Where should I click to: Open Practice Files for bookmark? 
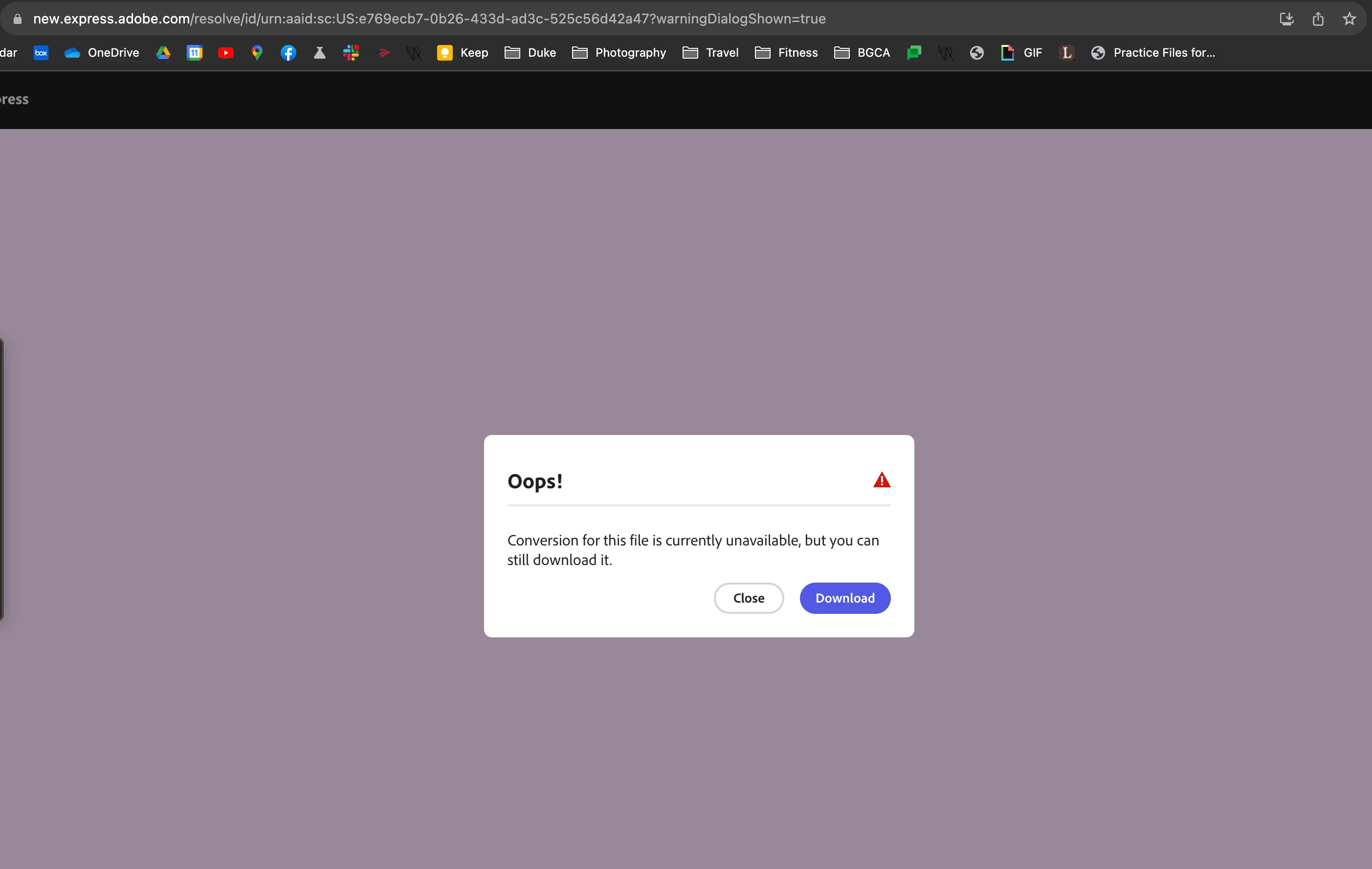pyautogui.click(x=1153, y=52)
